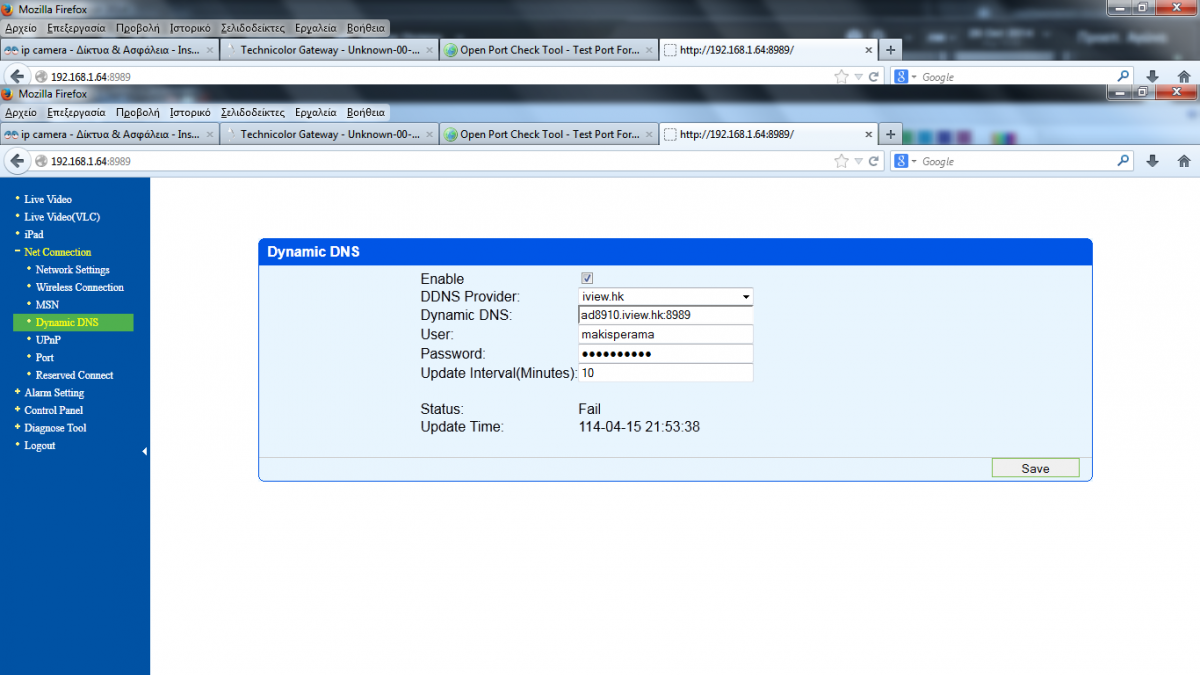Open the Port settings sidebar link
Viewport: 1200px width, 675px height.
pos(45,357)
